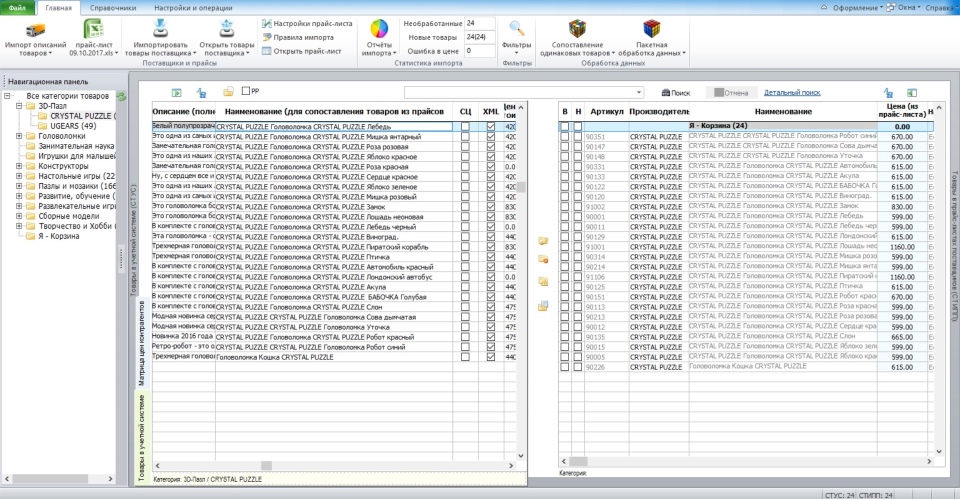Open the Товары в учетной системе vertical tab

pyautogui.click(x=141, y=437)
